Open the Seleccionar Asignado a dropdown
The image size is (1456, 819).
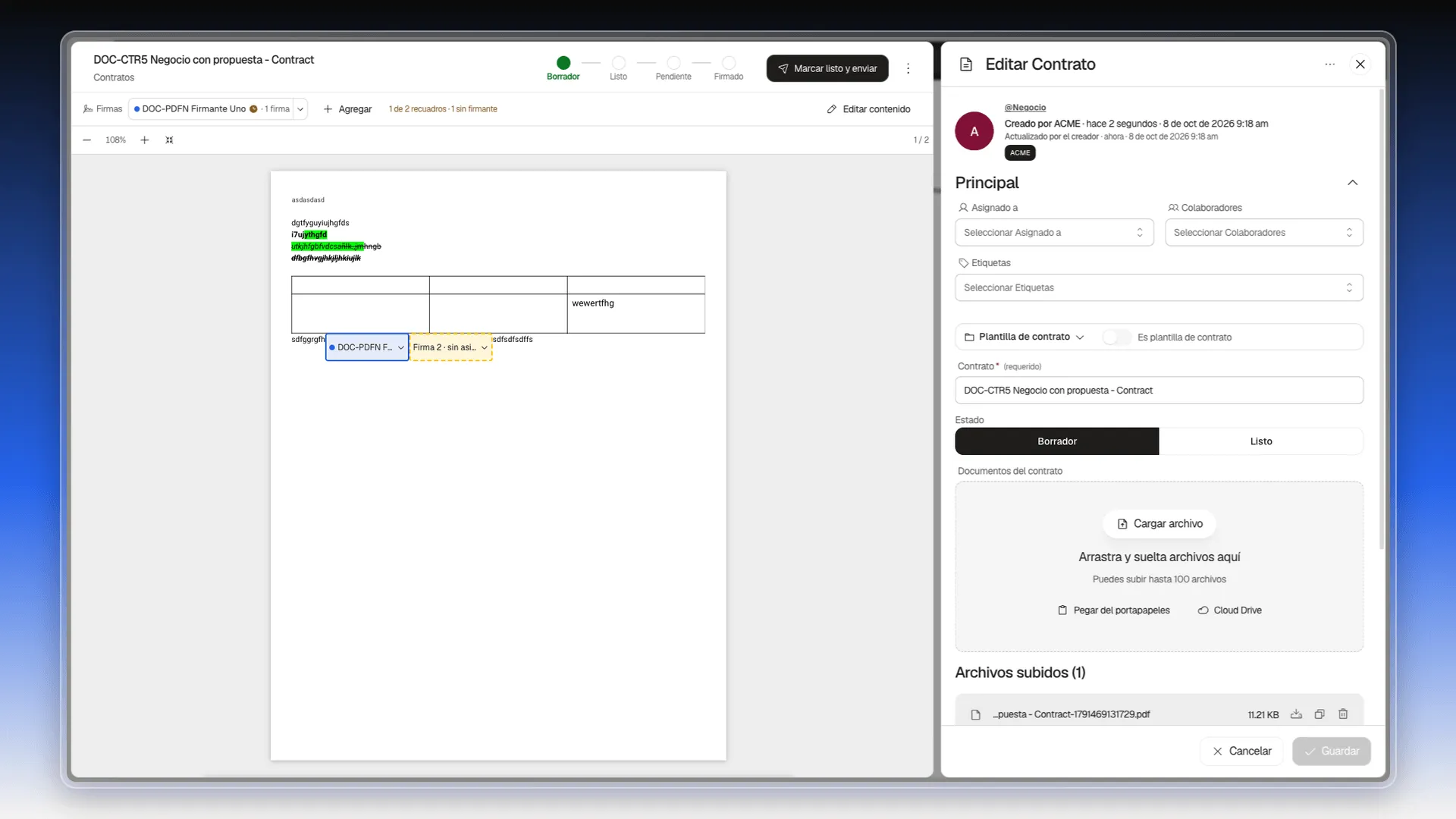(1054, 233)
